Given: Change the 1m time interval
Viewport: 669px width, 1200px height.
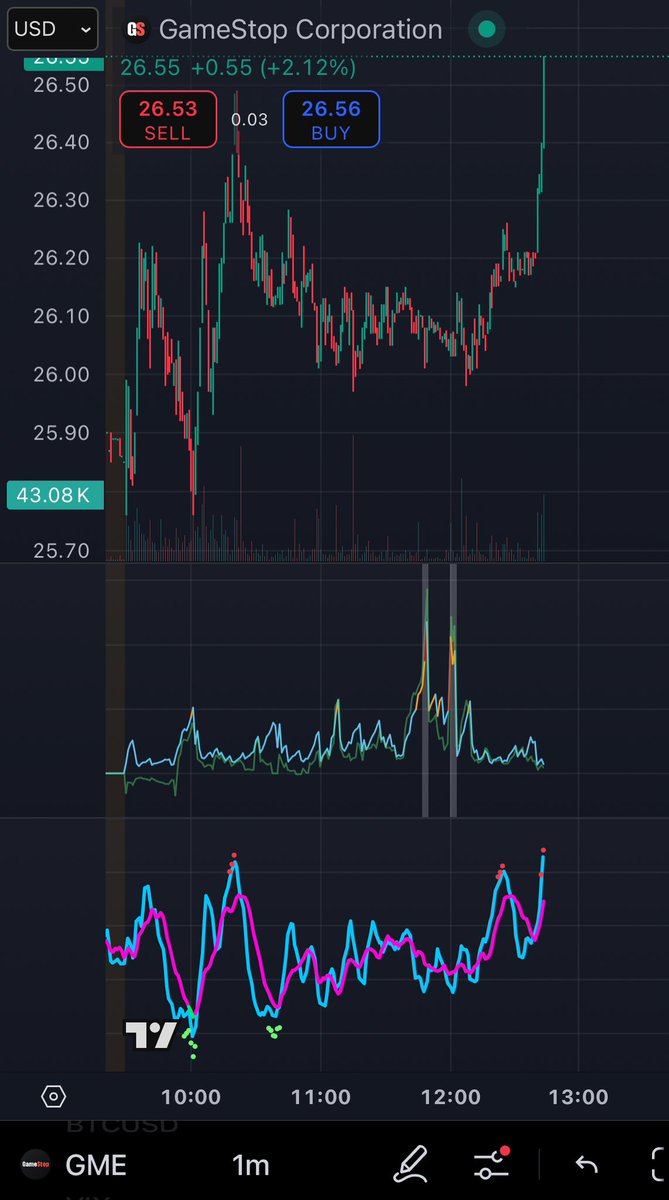Looking at the screenshot, I should [250, 1165].
